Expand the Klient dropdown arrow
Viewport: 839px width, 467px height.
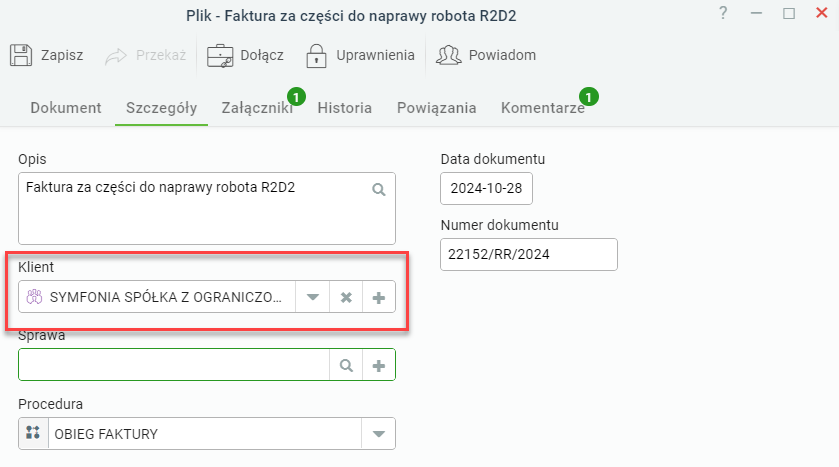[x=312, y=297]
